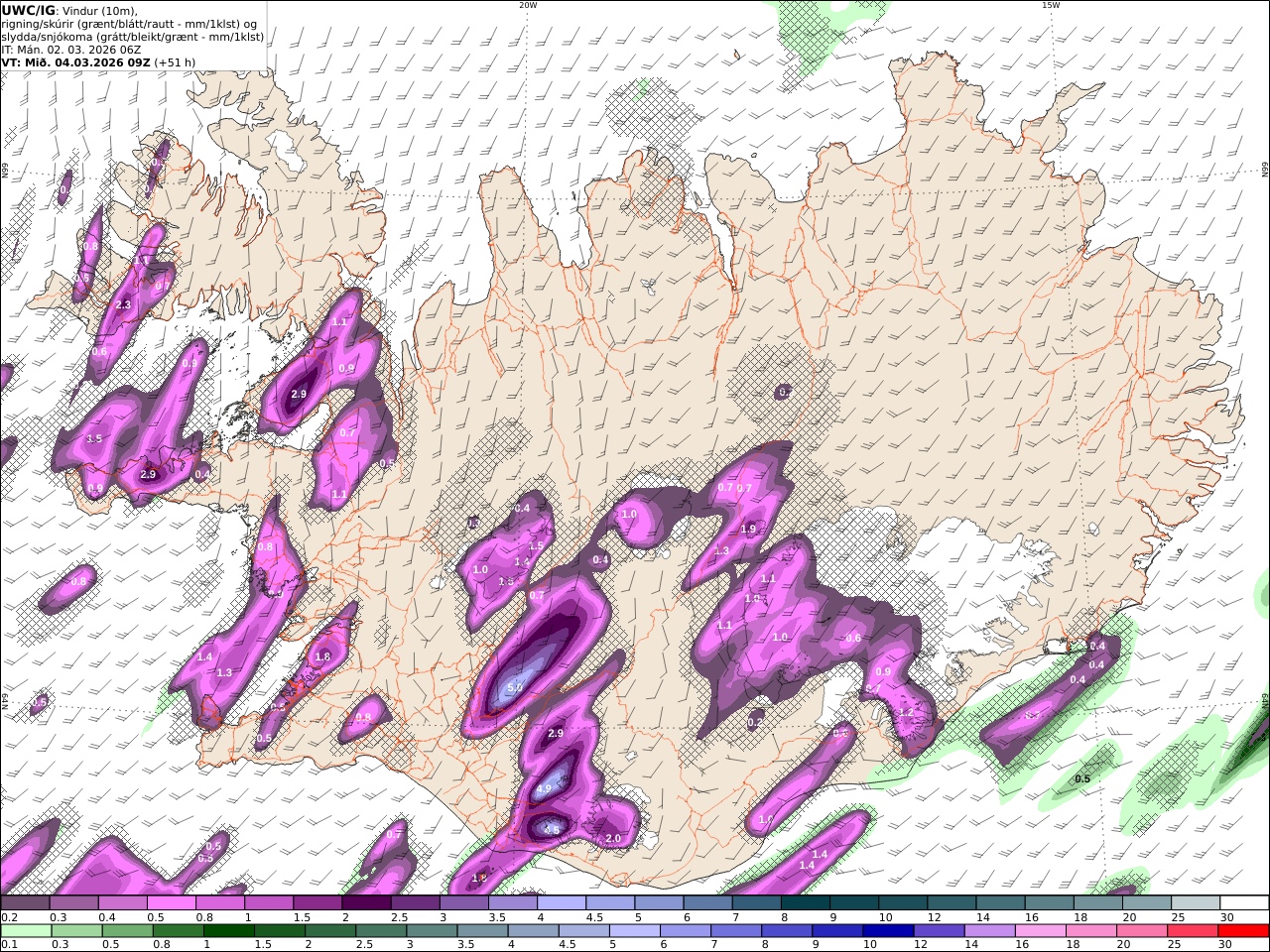Click the 30 label in bottom legend row

[1224, 945]
